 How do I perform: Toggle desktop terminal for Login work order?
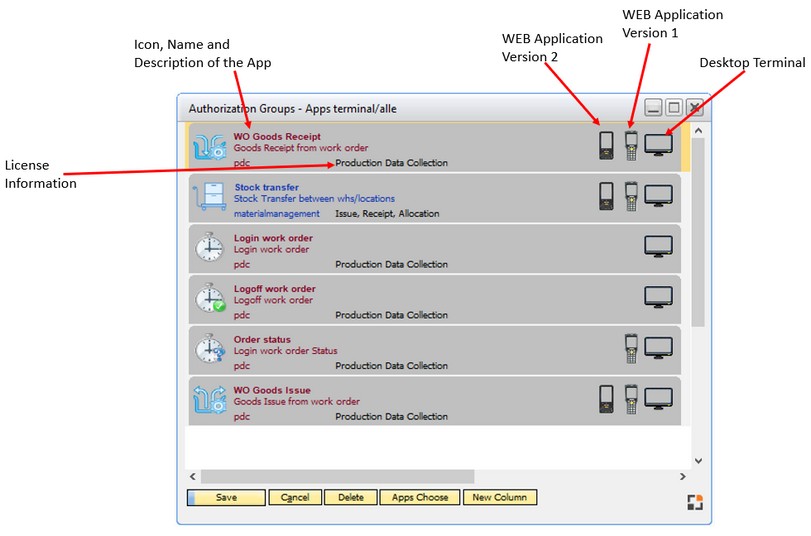[x=658, y=247]
